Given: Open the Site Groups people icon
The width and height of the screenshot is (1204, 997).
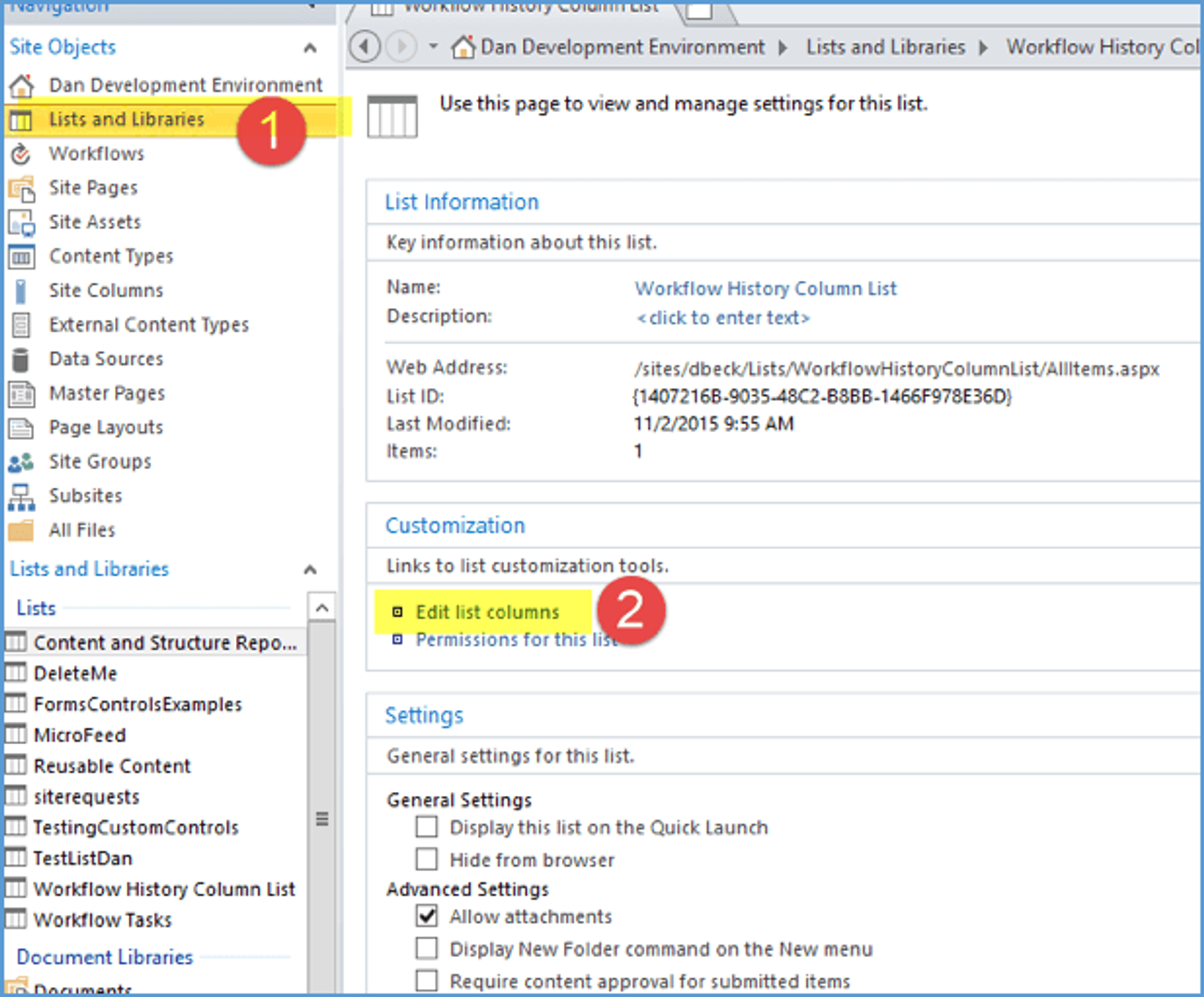Looking at the screenshot, I should coord(21,462).
